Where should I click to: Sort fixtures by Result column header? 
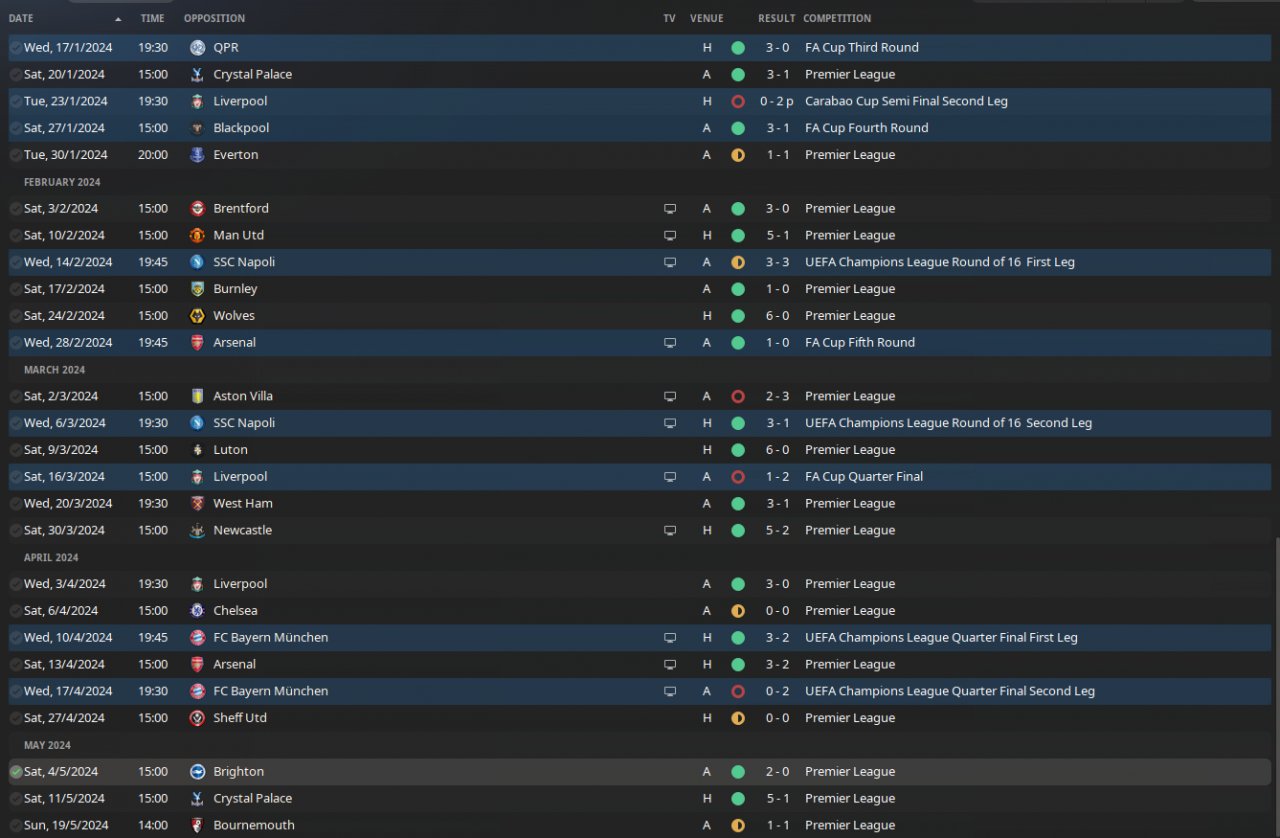(x=776, y=18)
